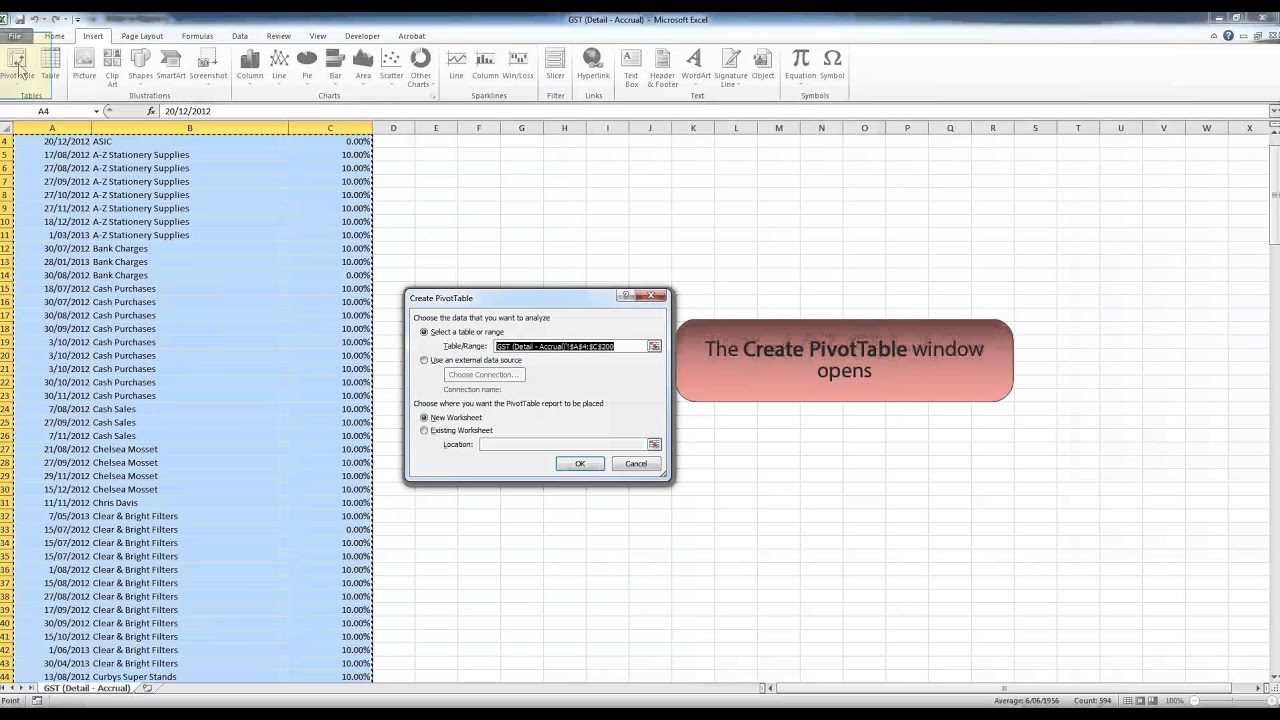Insert a Table from ribbon
This screenshot has height=720, width=1280.
50,65
